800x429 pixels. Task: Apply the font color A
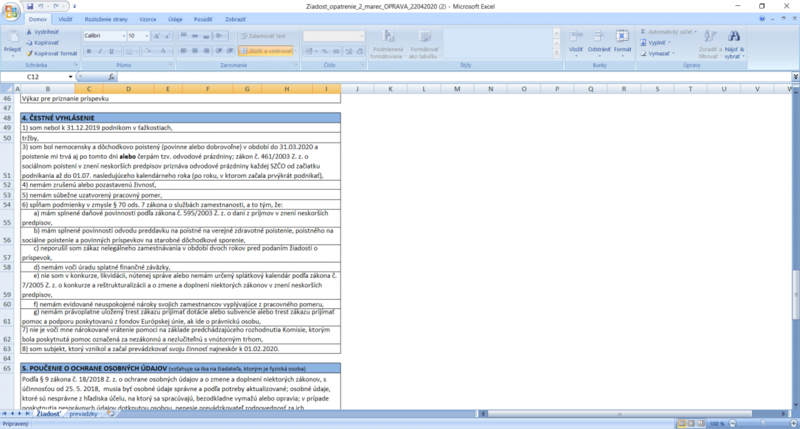pyautogui.click(x=163, y=51)
